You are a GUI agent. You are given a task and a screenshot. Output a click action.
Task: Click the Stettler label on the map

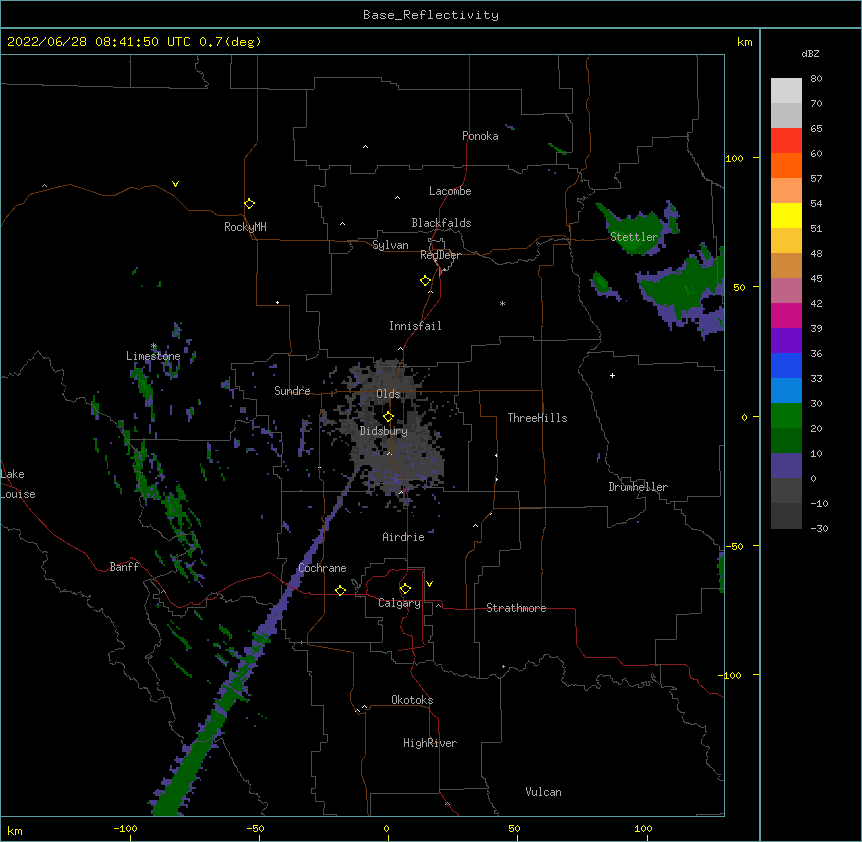click(x=634, y=237)
